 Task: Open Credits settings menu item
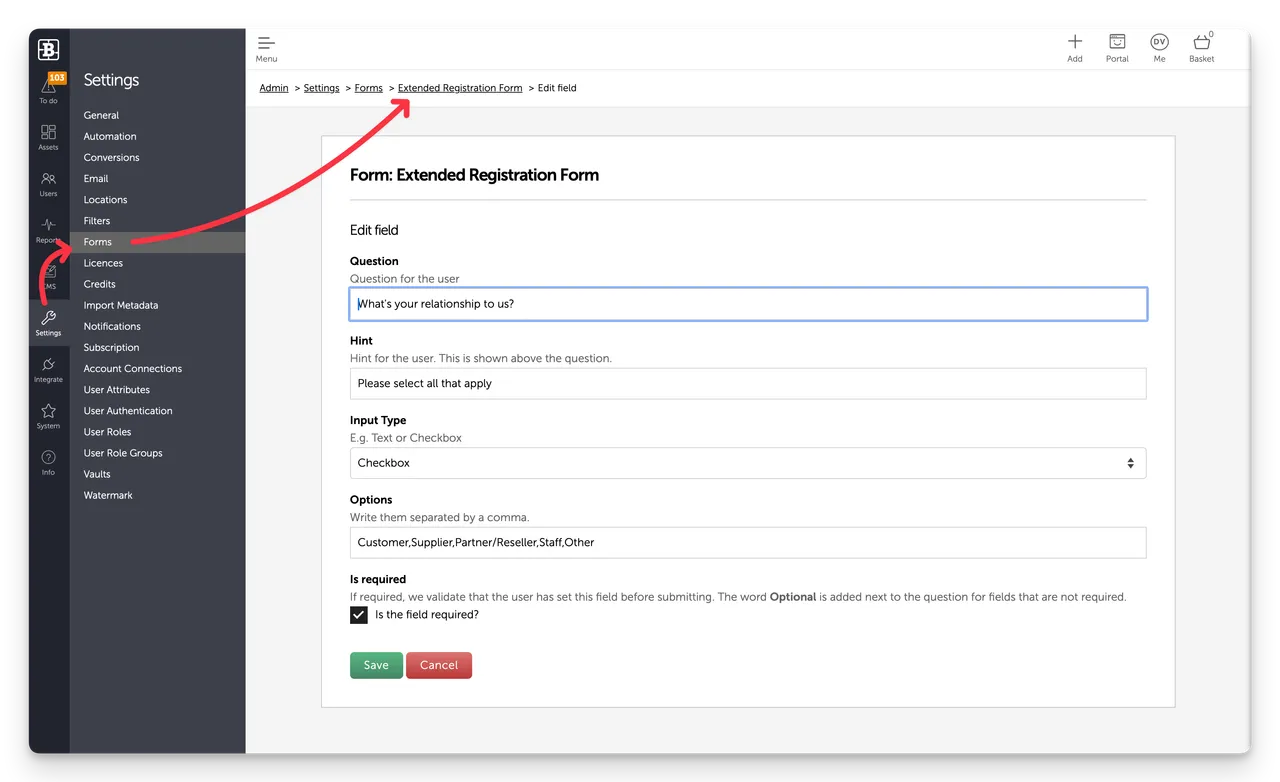(x=99, y=284)
